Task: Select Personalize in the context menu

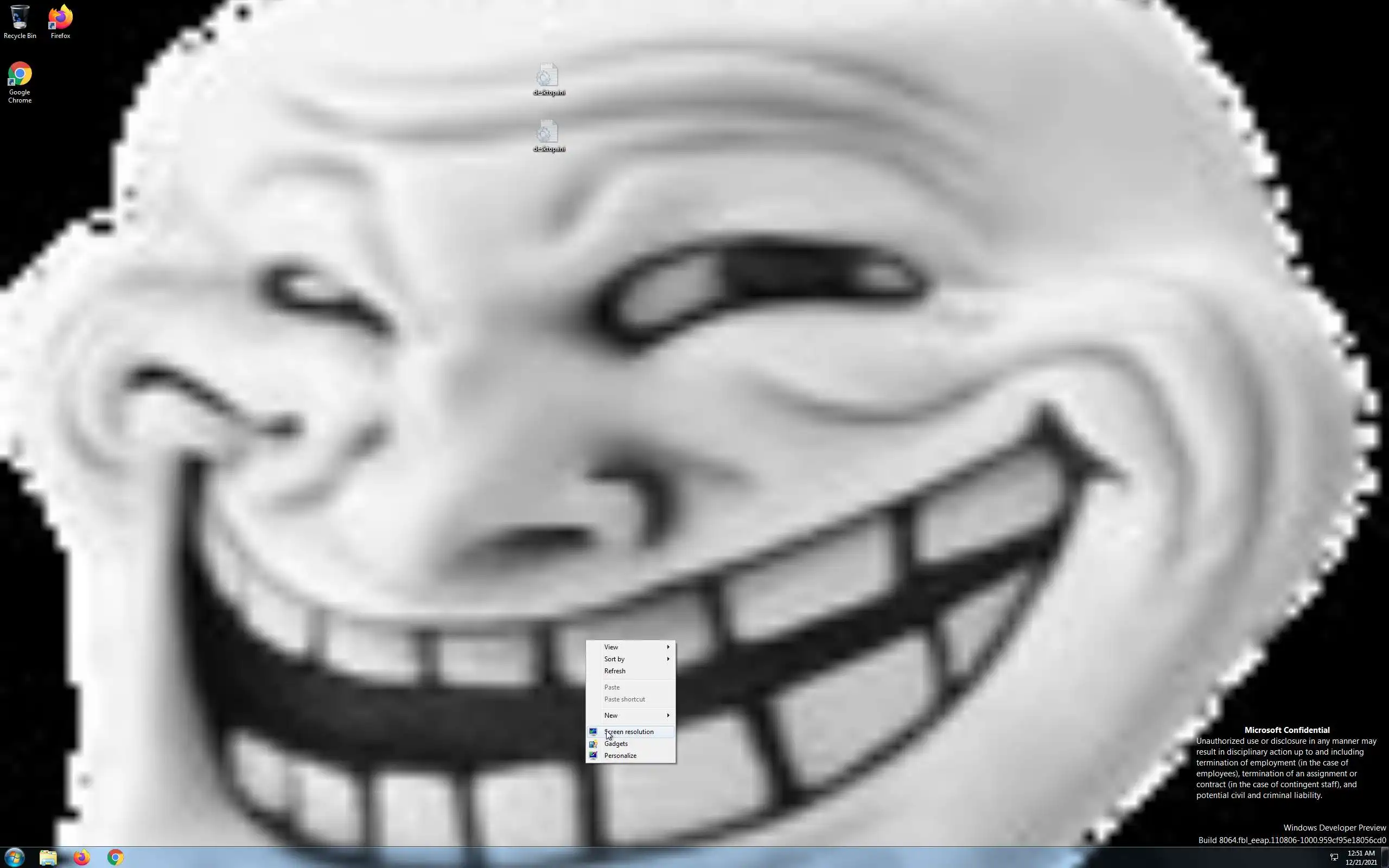Action: (x=621, y=756)
